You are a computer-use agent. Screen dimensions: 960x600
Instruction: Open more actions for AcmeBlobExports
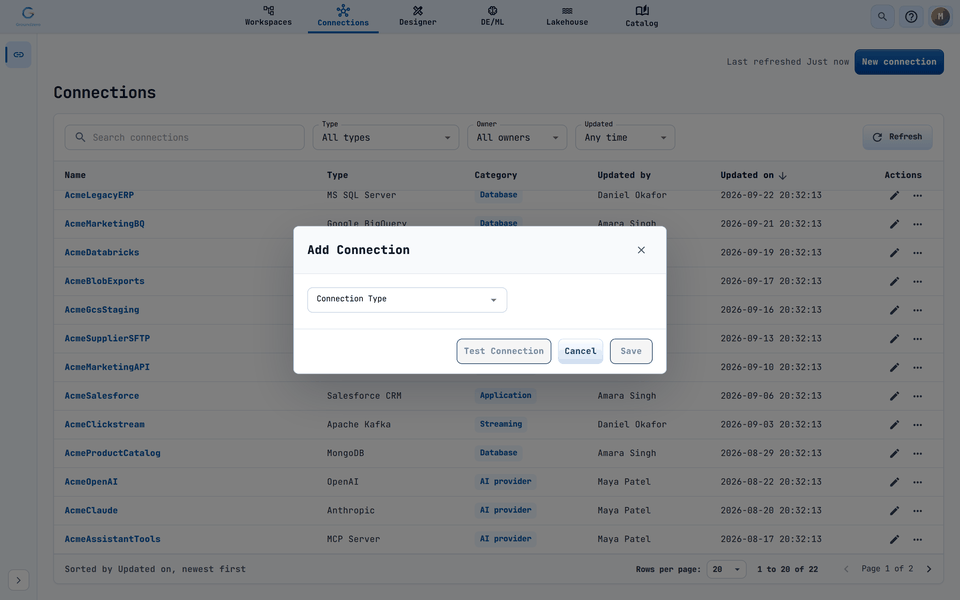(917, 282)
